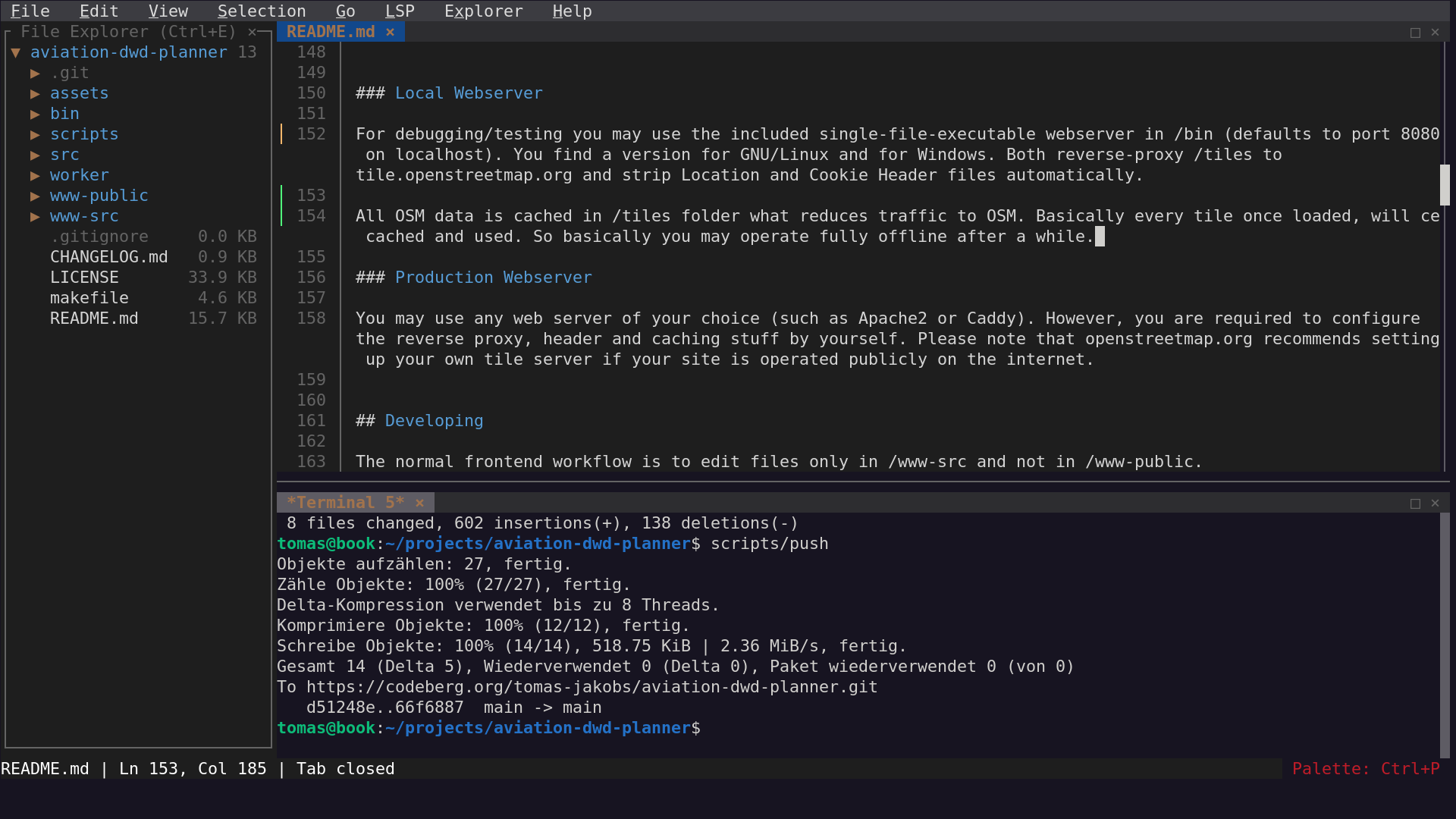The image size is (1456, 819).
Task: Switch to the README.md tab
Action: point(331,32)
